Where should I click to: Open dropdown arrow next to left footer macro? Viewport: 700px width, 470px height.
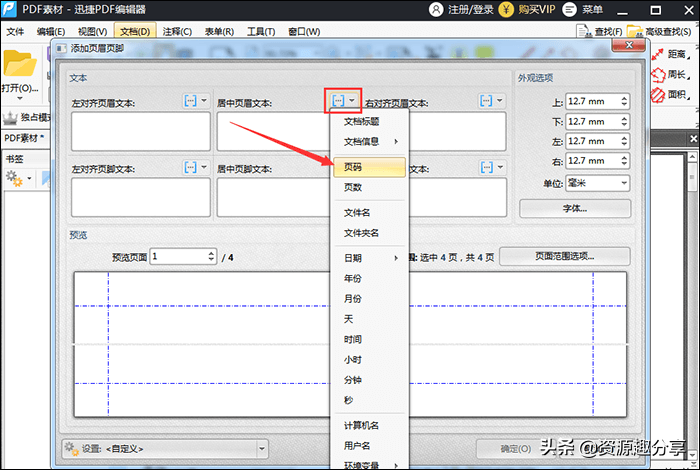tap(204, 167)
